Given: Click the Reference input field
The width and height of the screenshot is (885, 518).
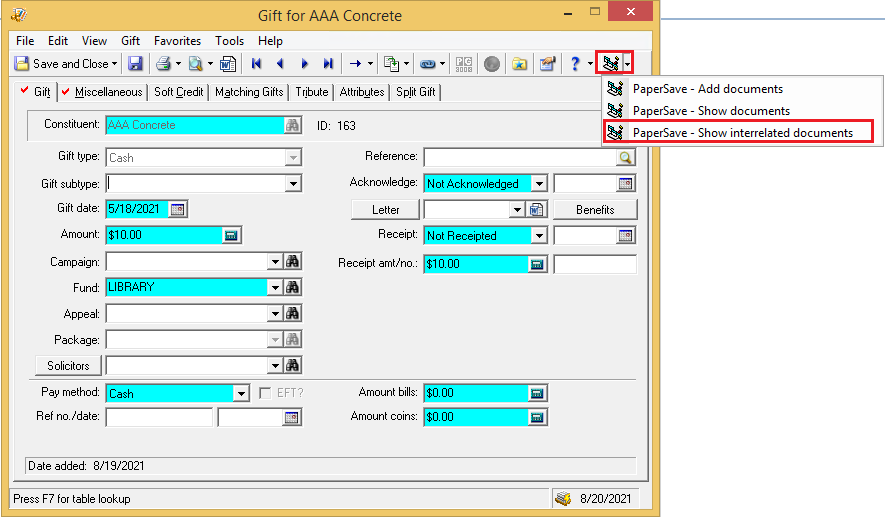Looking at the screenshot, I should click(520, 158).
